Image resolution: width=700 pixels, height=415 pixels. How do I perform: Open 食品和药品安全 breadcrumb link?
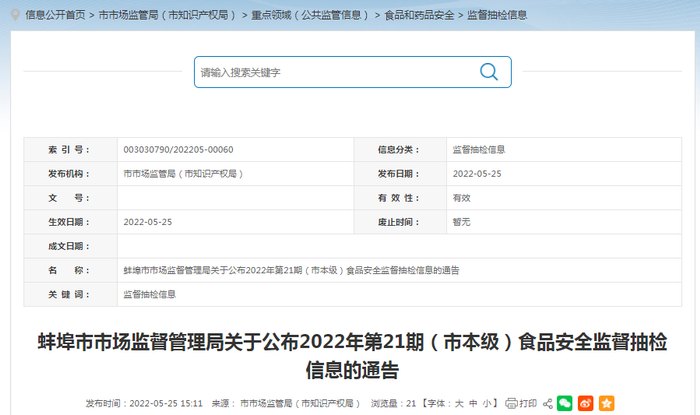pos(419,15)
